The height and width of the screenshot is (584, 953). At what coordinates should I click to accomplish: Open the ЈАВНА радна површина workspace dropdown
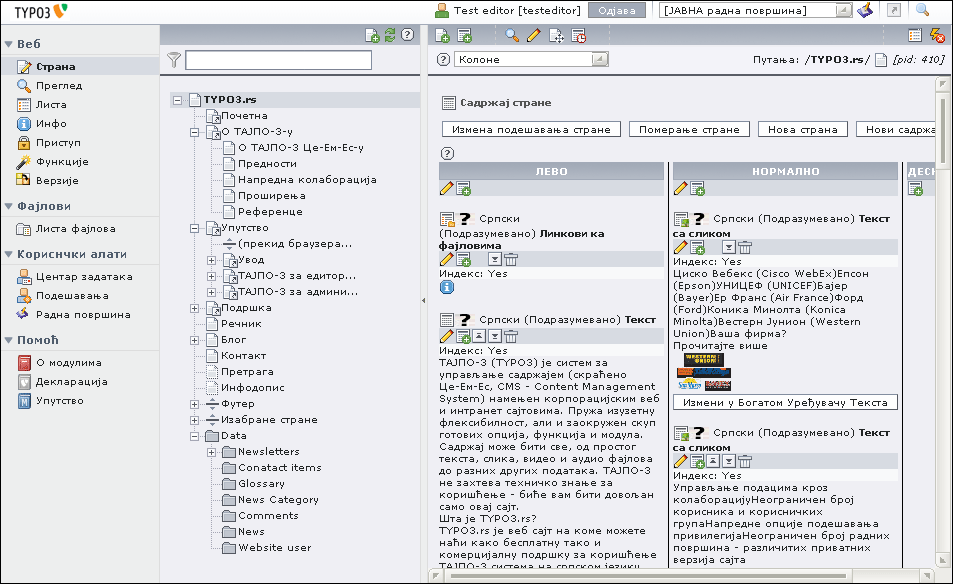[756, 10]
